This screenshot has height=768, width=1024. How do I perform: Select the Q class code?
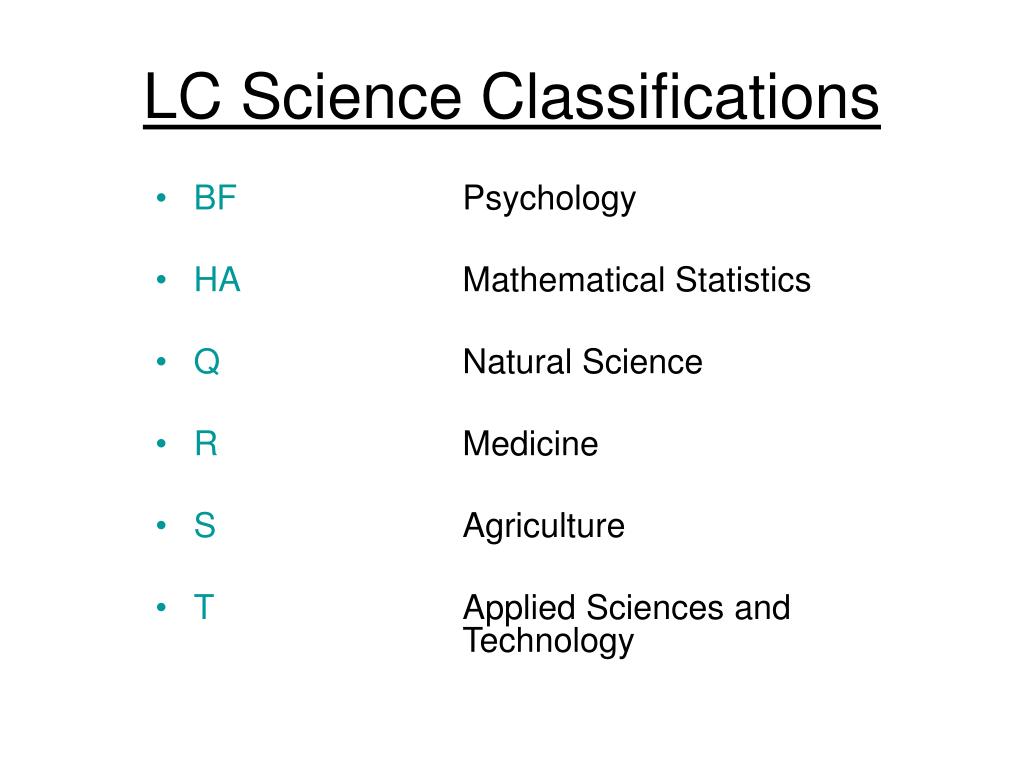[x=207, y=362]
